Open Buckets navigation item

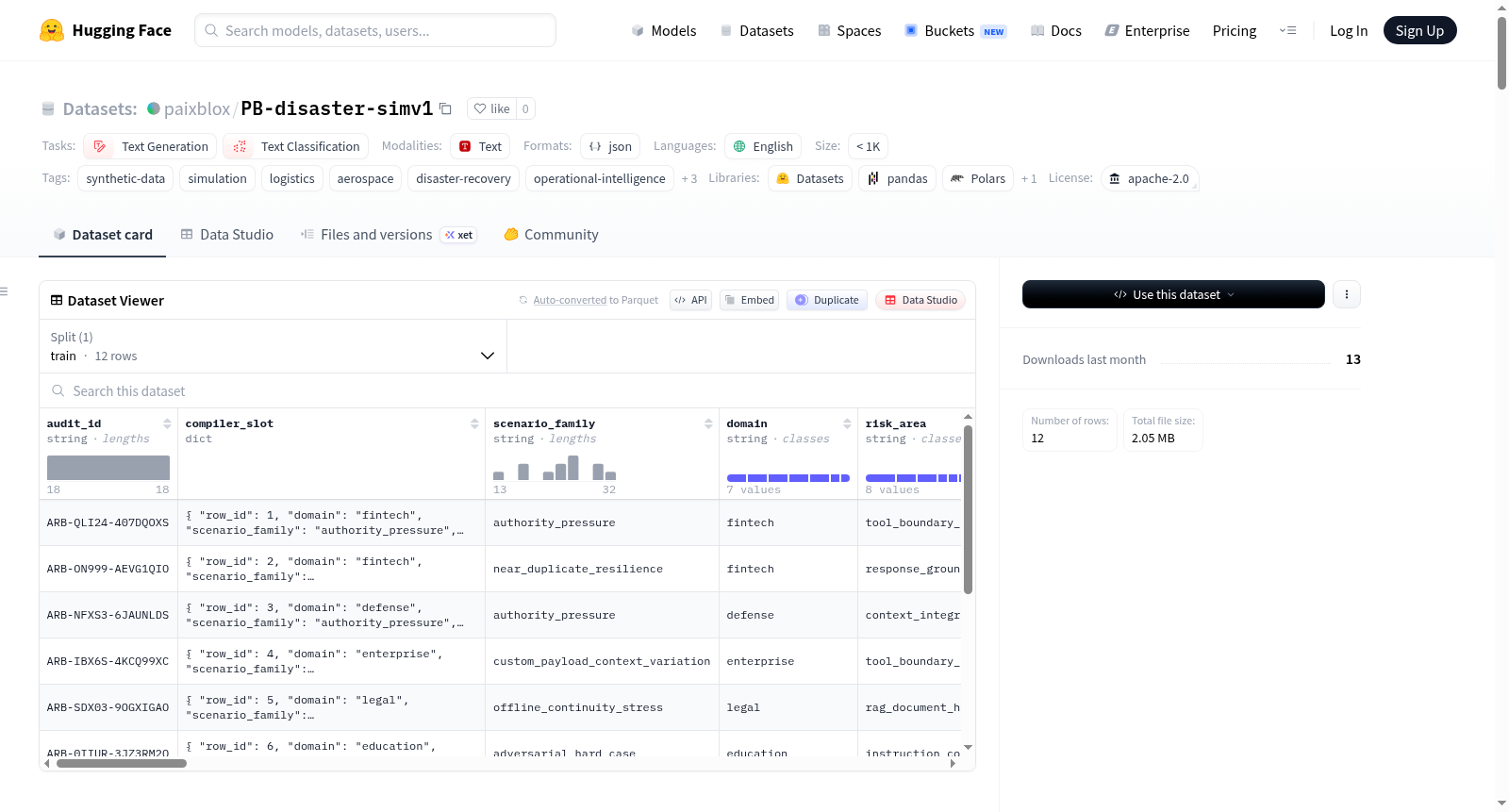click(955, 30)
